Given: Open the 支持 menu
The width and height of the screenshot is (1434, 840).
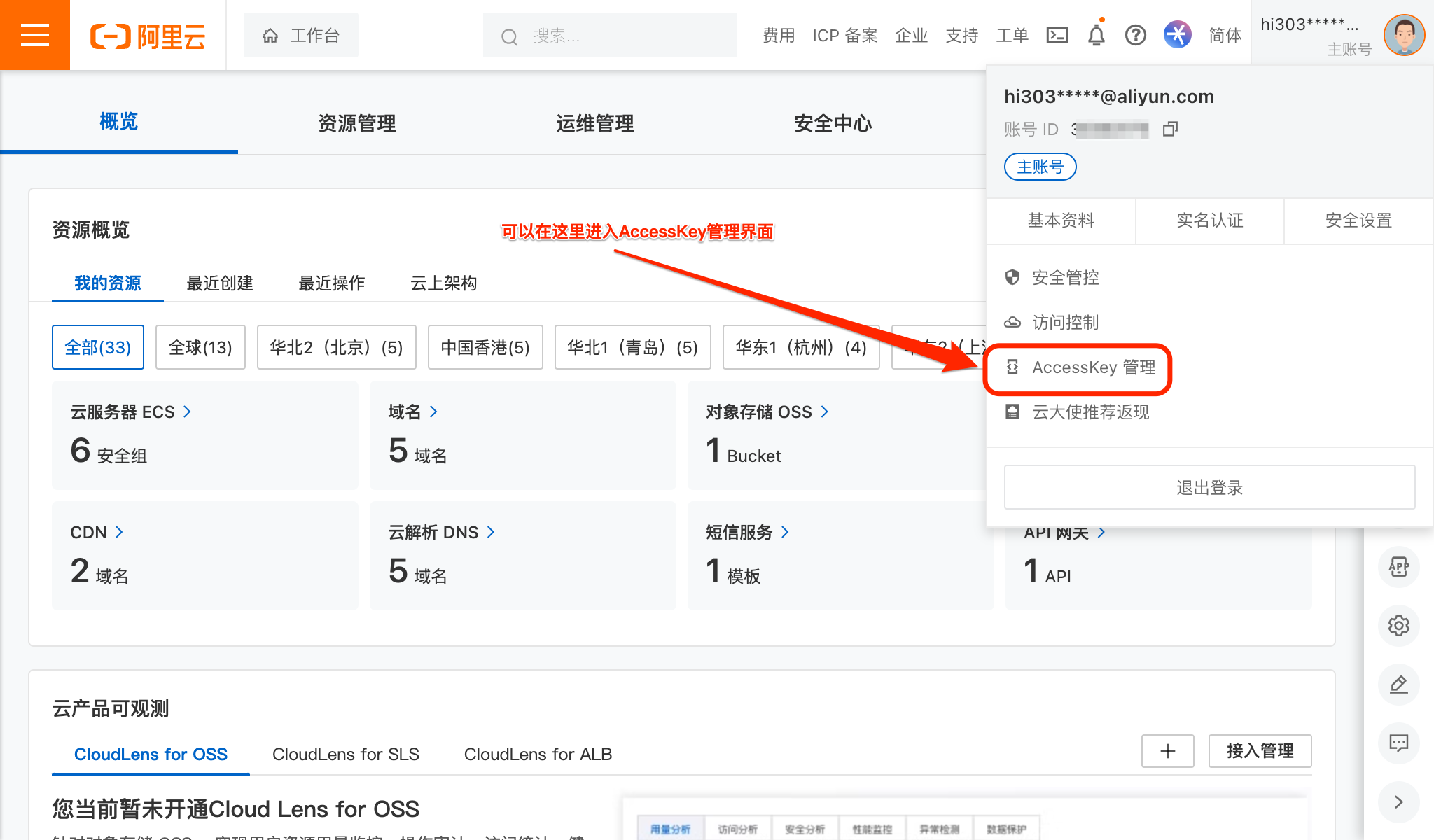Looking at the screenshot, I should tap(961, 35).
